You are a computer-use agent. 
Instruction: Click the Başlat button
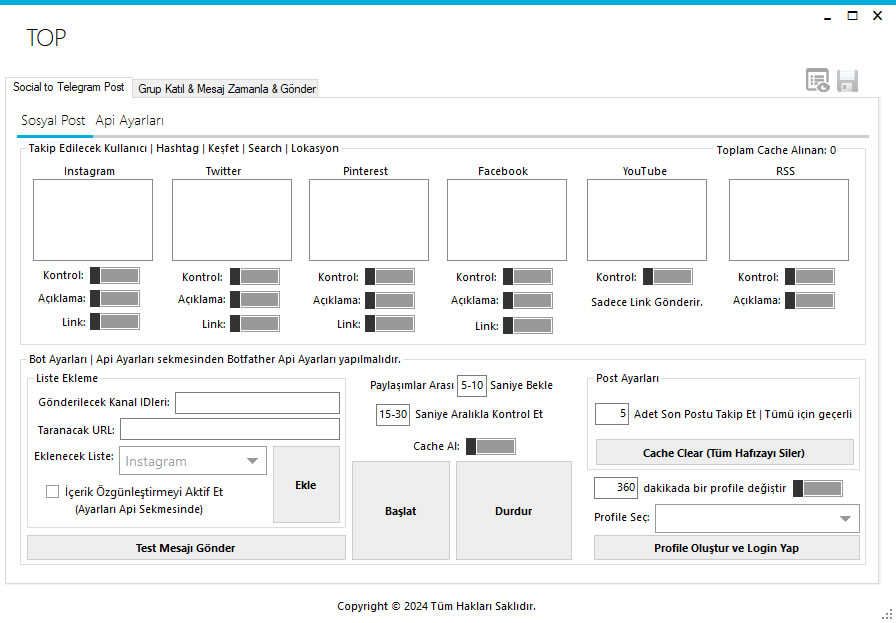(x=401, y=510)
